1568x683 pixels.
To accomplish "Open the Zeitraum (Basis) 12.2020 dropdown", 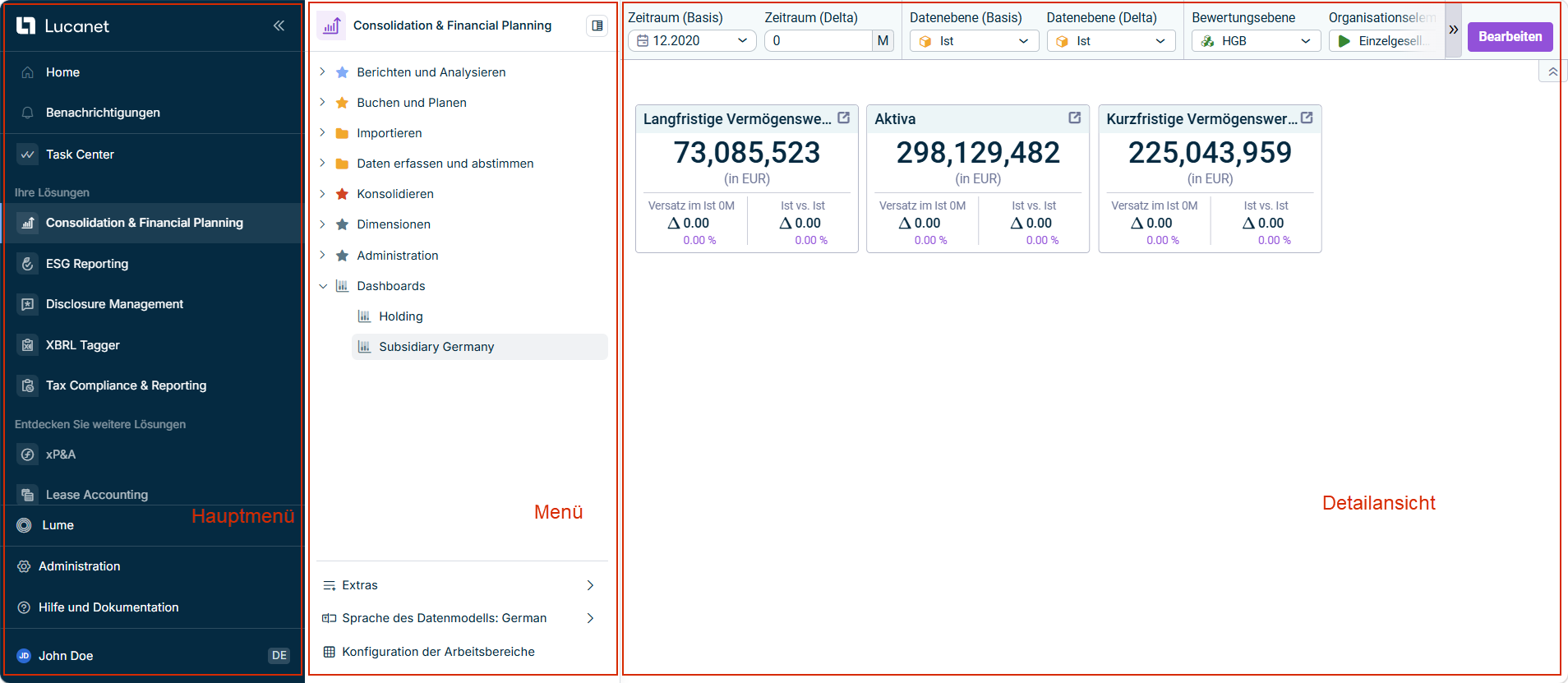I will coord(692,40).
